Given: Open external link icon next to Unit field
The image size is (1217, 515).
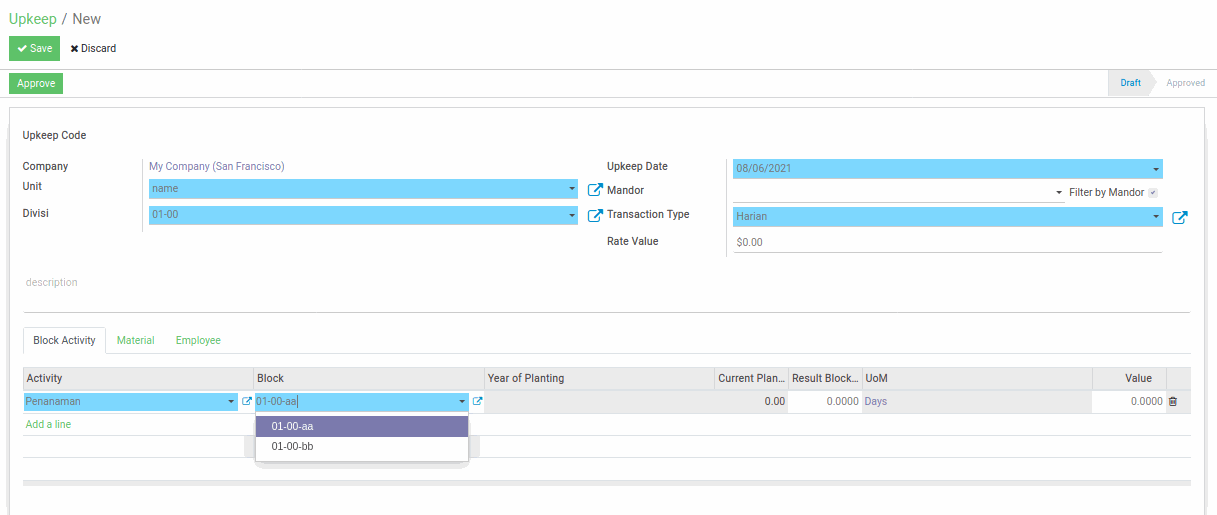Looking at the screenshot, I should (x=595, y=190).
